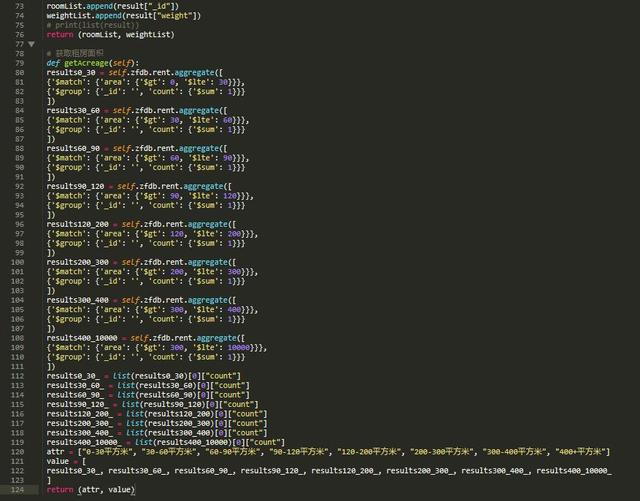This screenshot has height=501, width=640.
Task: Click variable 'results90_120' on line 92
Action: tap(75, 187)
